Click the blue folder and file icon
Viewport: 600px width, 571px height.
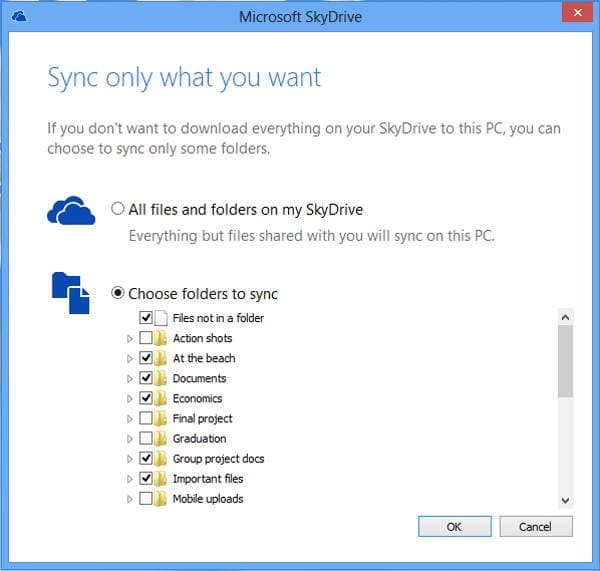[71, 294]
